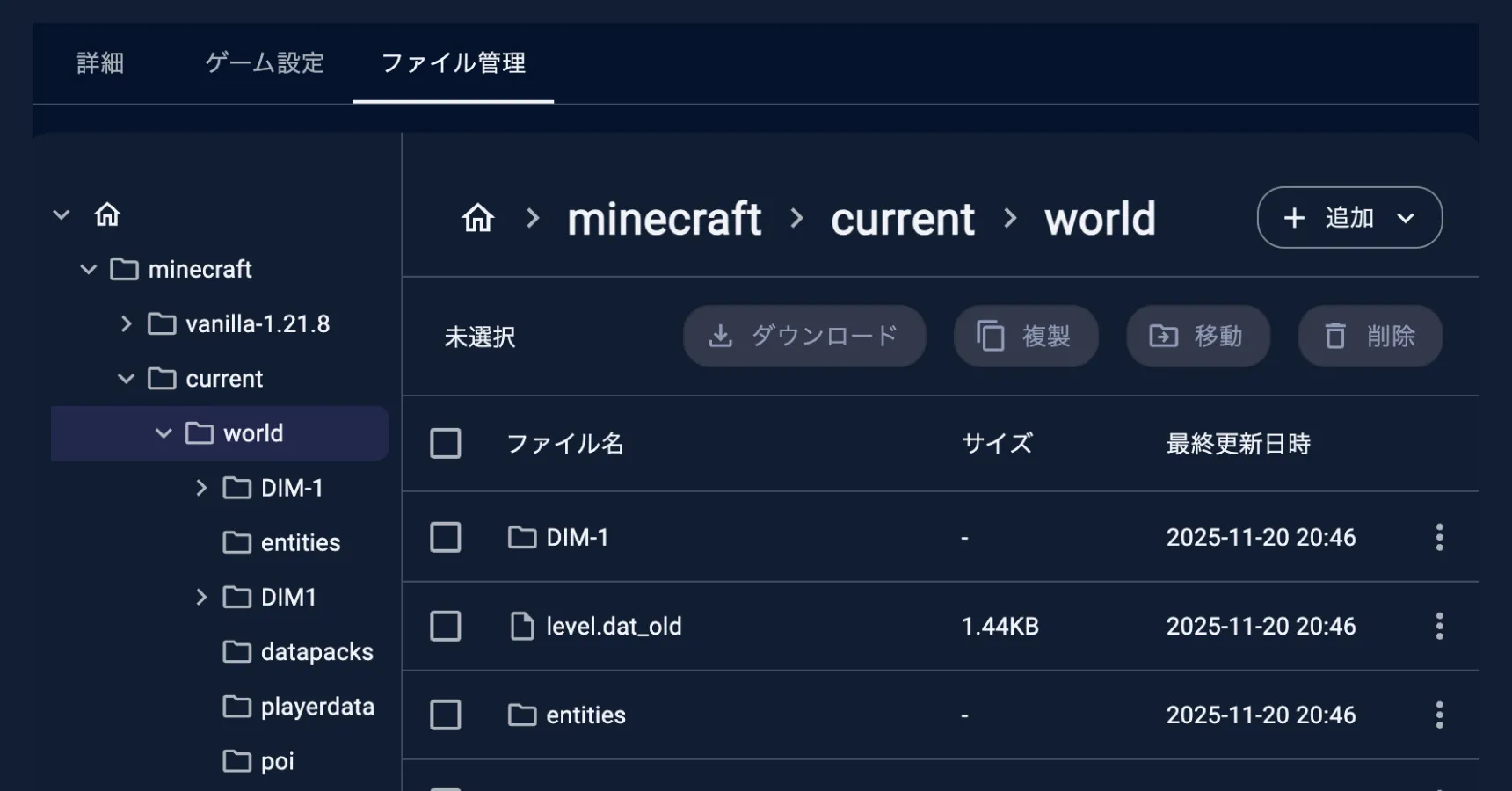Navigate to minecraft in the breadcrumb
Screen dimensions: 1512x791
pyautogui.click(x=664, y=219)
